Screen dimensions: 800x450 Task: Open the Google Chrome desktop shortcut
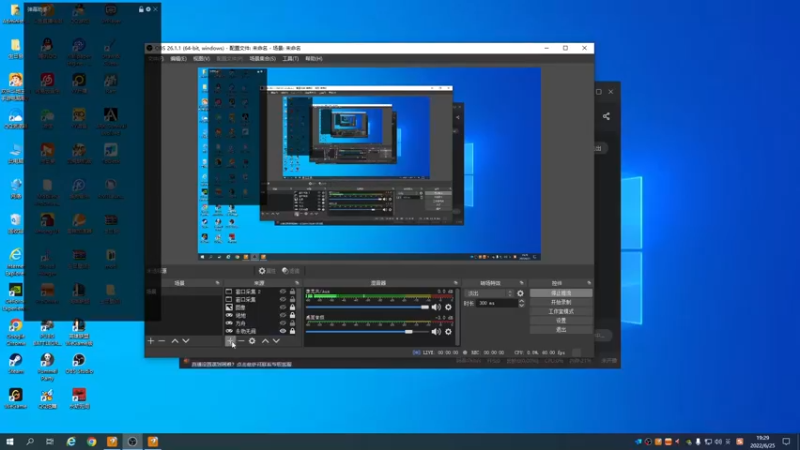(16, 332)
